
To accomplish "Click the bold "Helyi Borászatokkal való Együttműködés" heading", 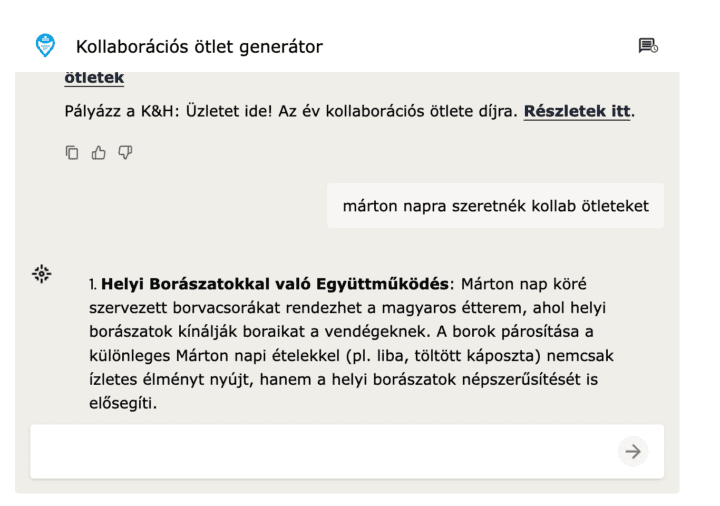I will click(x=275, y=284).
